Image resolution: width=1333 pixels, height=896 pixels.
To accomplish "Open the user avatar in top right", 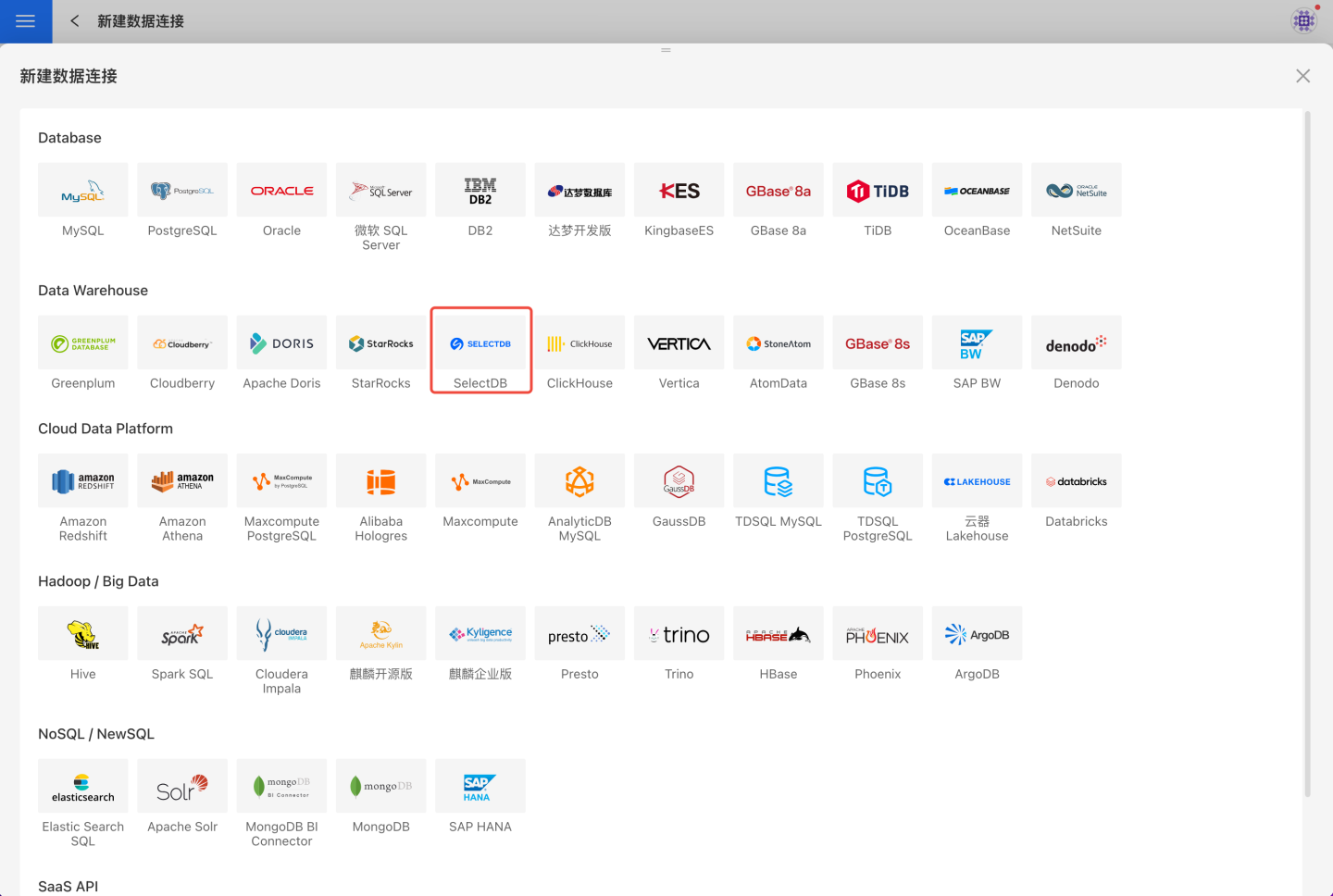I will coord(1303,20).
